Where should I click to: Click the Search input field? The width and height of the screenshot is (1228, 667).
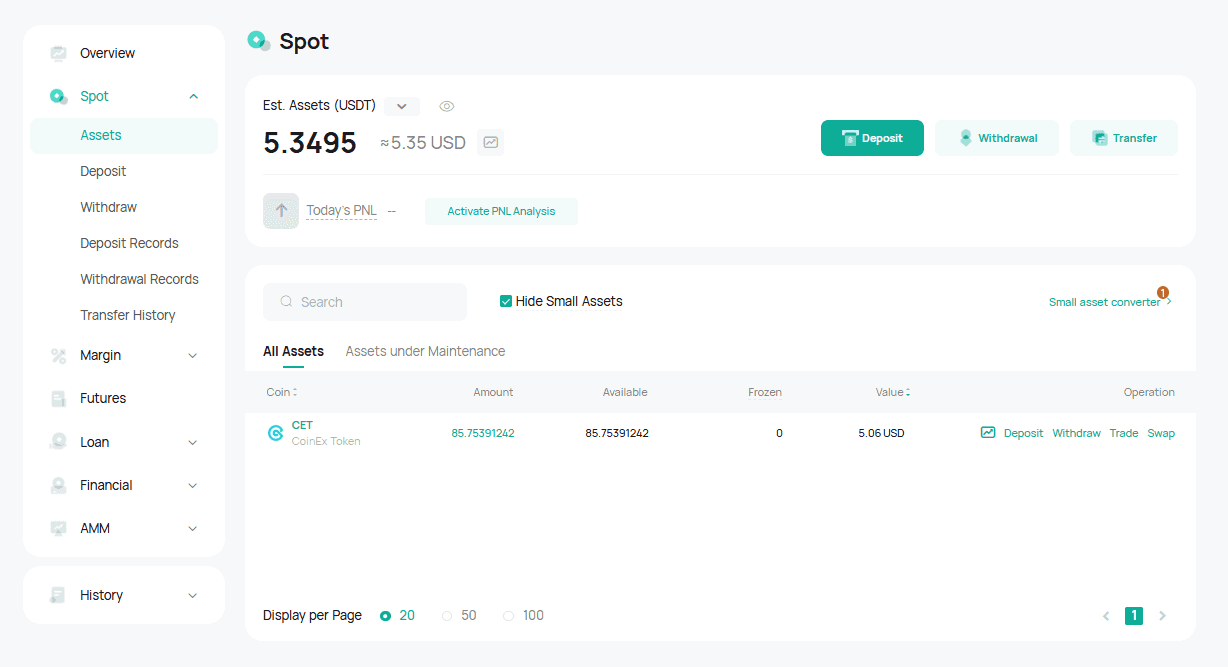pos(365,302)
